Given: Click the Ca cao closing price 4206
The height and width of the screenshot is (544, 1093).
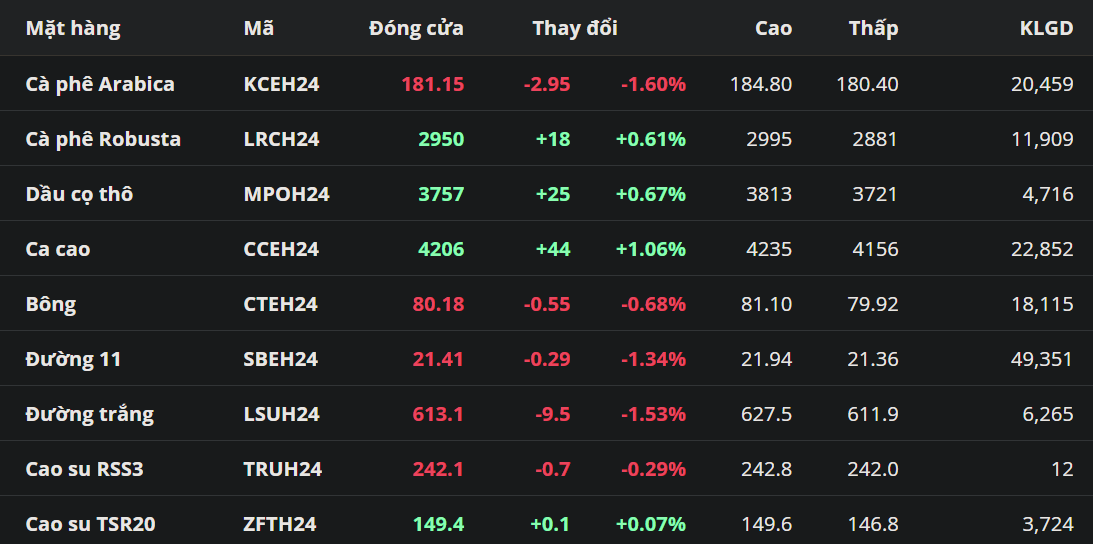Looking at the screenshot, I should pyautogui.click(x=440, y=249).
